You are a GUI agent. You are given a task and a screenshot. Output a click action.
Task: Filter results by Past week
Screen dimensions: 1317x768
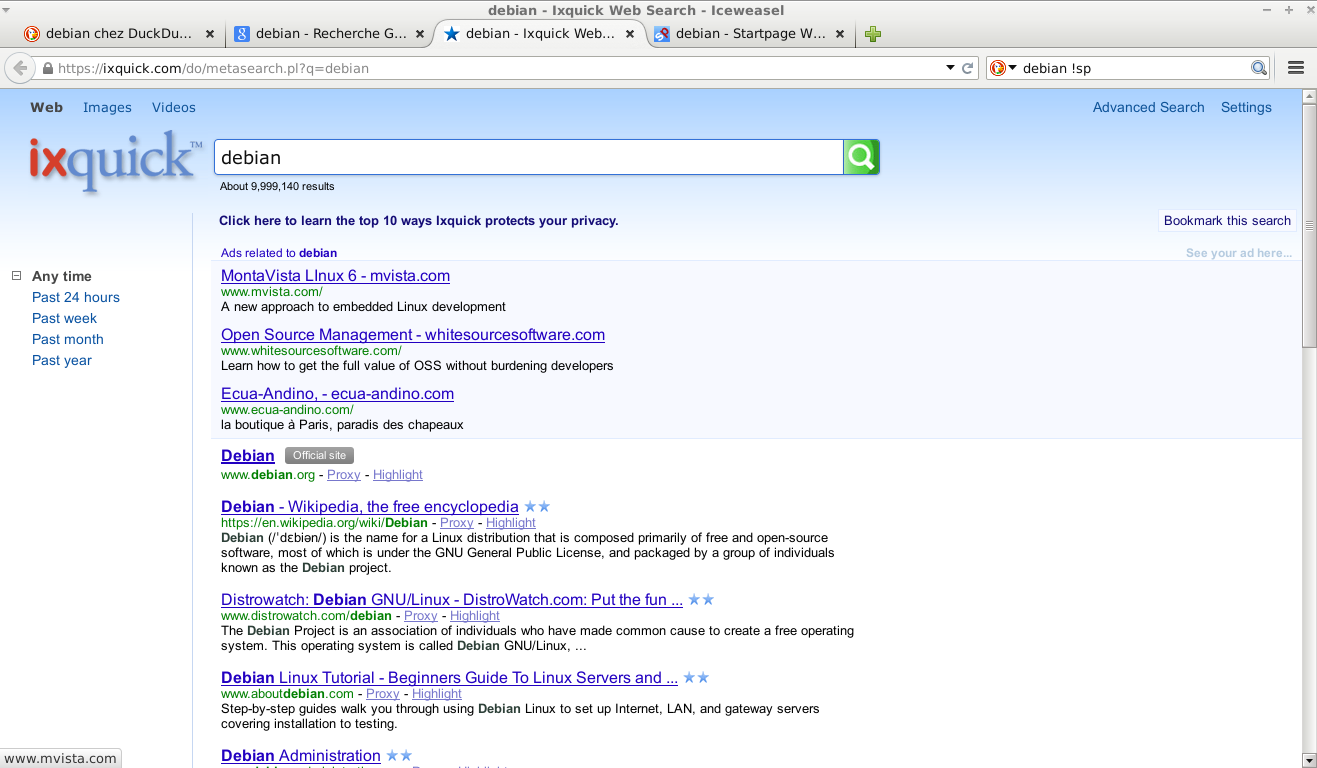coord(64,318)
